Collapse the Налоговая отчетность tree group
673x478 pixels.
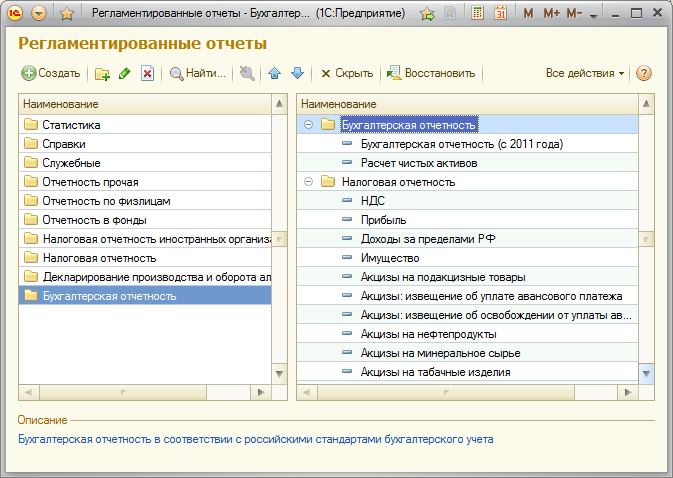pyautogui.click(x=308, y=182)
